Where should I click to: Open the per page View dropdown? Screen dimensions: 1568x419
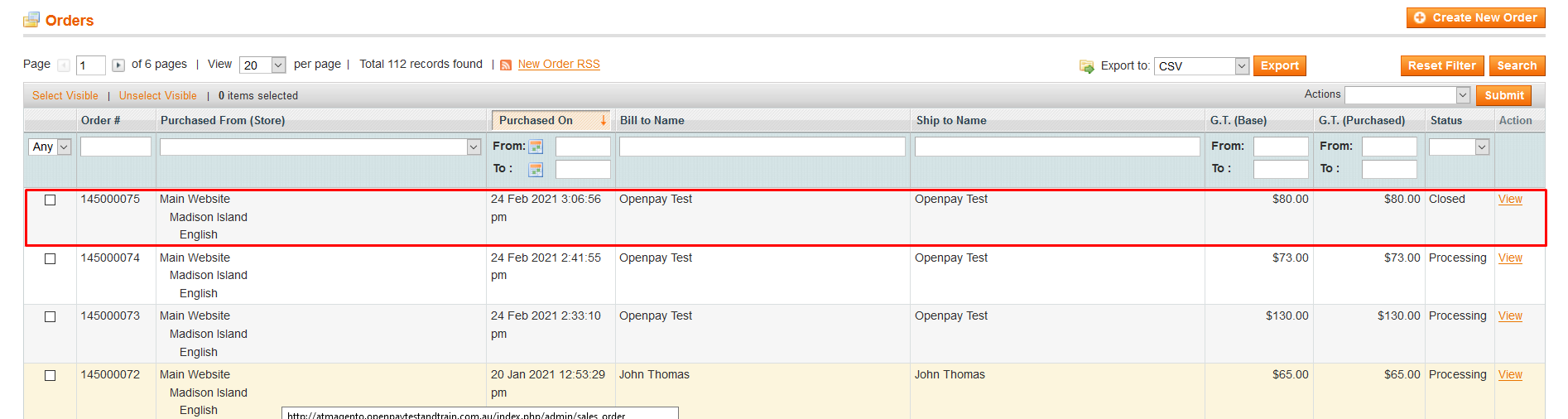click(x=262, y=65)
